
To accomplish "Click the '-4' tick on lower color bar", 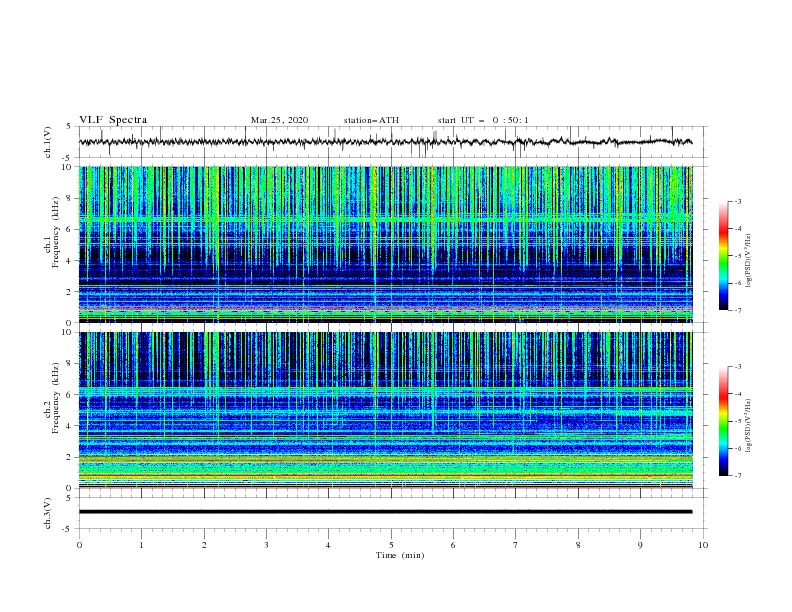I will 738,394.
